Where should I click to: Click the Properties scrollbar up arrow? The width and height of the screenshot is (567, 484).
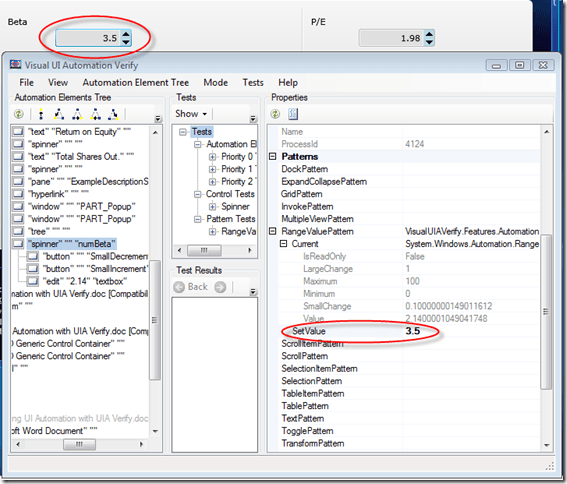(x=546, y=132)
